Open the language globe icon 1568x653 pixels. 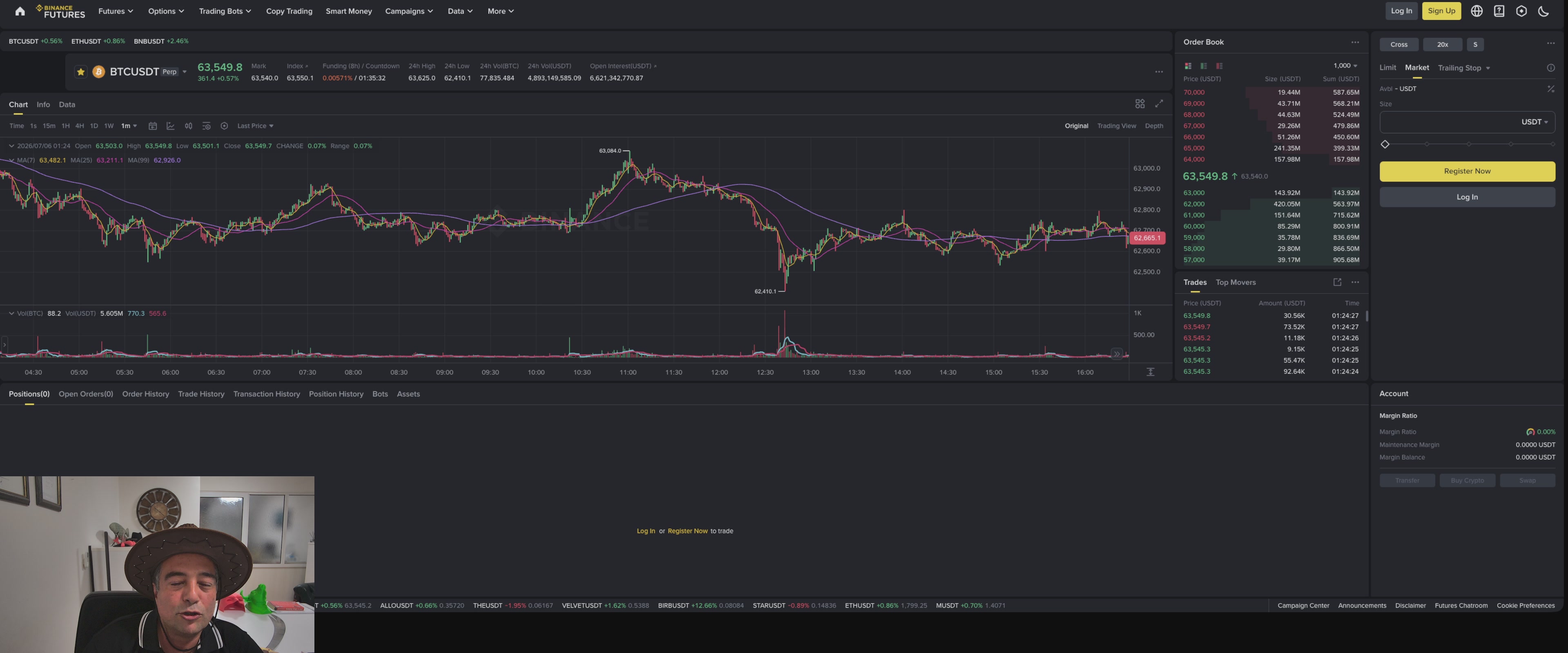pos(1476,11)
